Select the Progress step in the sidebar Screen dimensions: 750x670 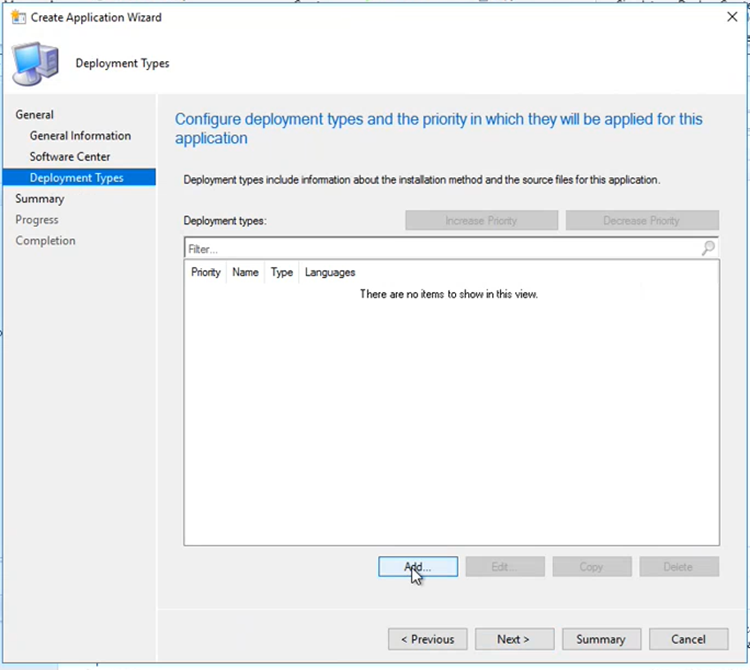(x=37, y=220)
